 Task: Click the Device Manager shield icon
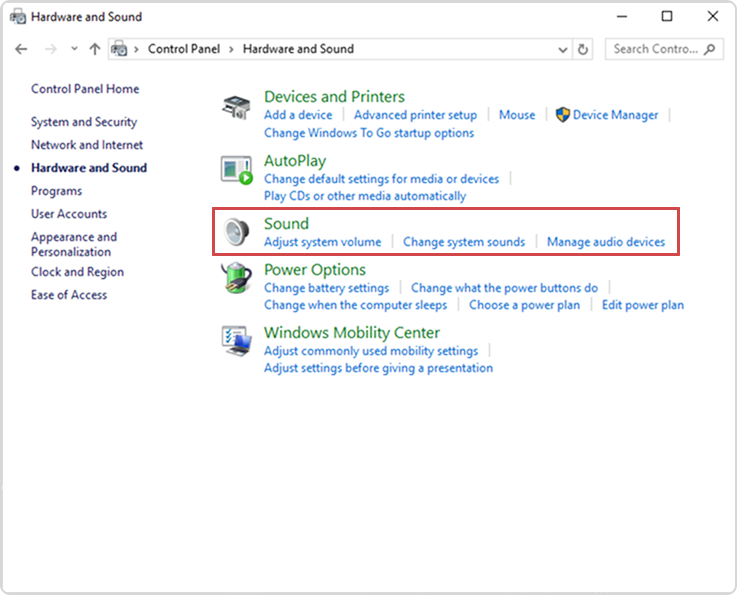562,115
